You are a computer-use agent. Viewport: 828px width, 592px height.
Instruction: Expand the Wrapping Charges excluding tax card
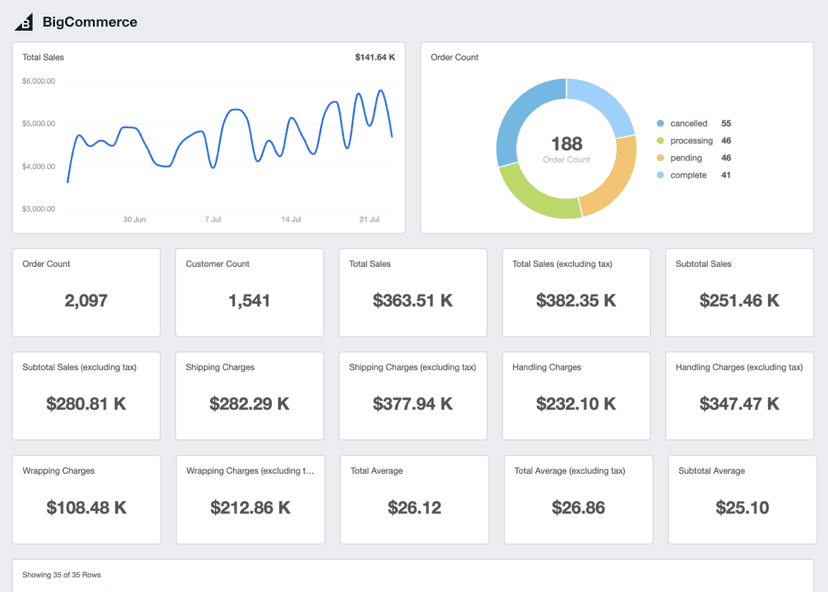249,500
